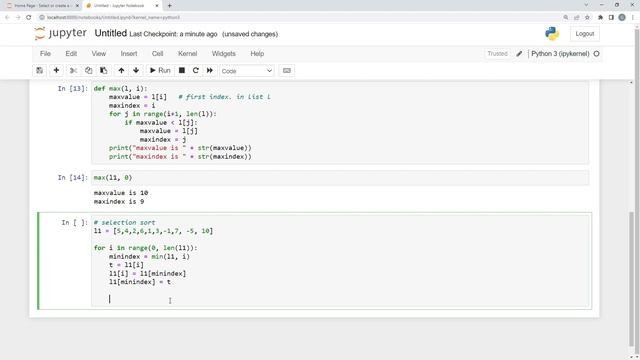Image resolution: width=640 pixels, height=360 pixels.
Task: Click the Trusted notebook indicator
Action: (x=497, y=53)
